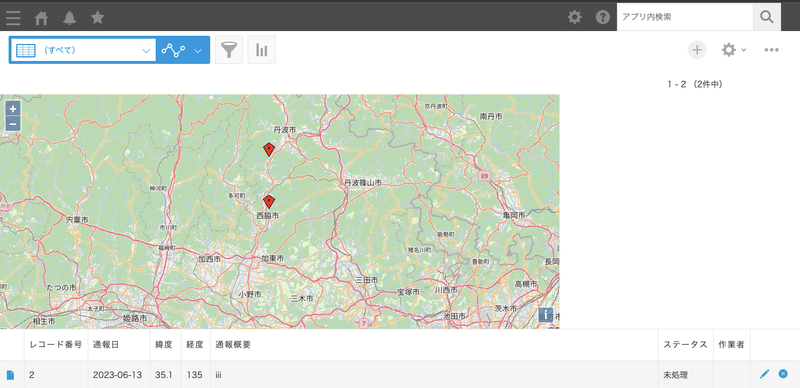Viewport: 800px width, 388px height.
Task: Click the 作業者 column header
Action: (x=731, y=345)
